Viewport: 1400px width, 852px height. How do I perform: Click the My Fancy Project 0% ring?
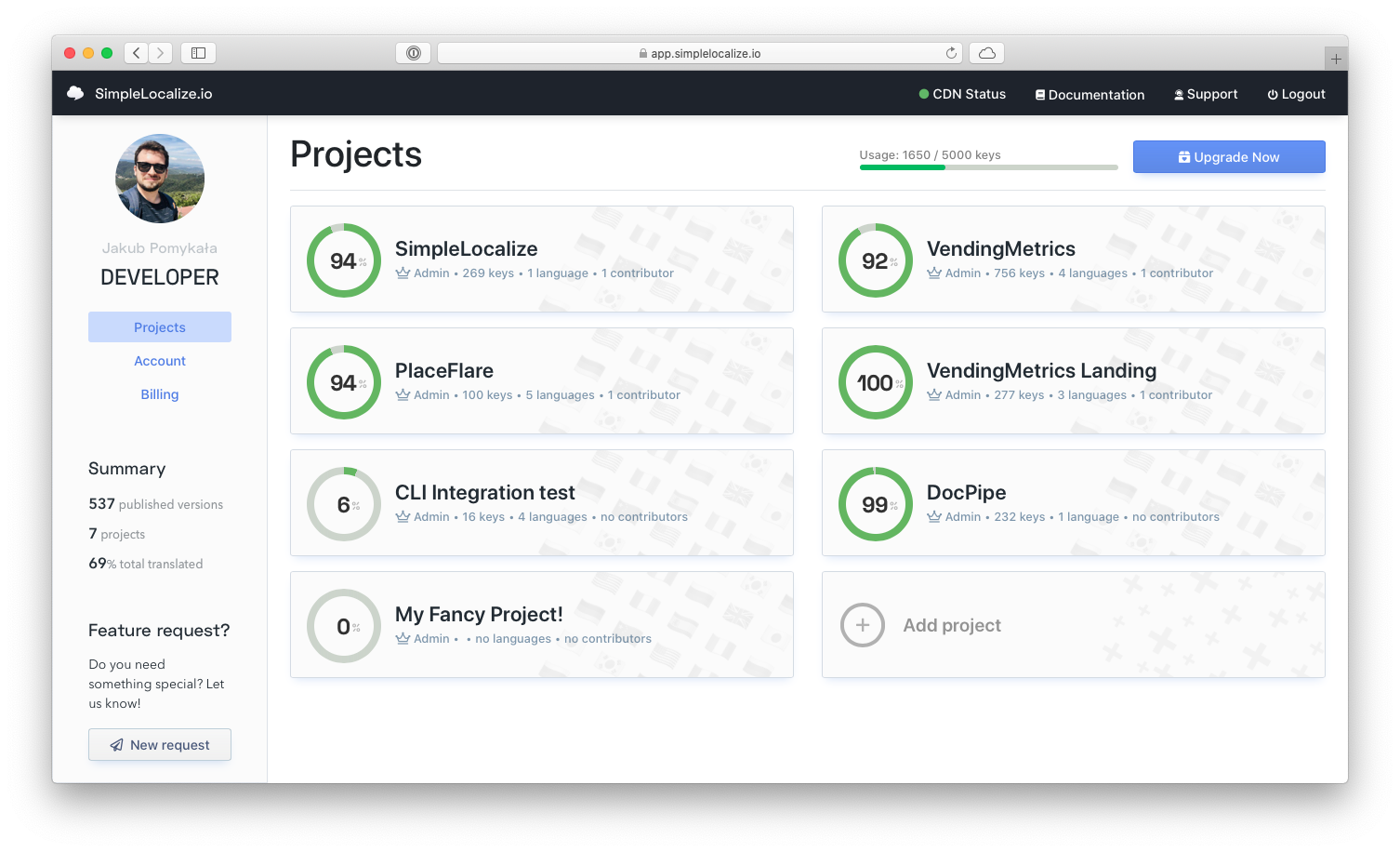click(x=344, y=626)
